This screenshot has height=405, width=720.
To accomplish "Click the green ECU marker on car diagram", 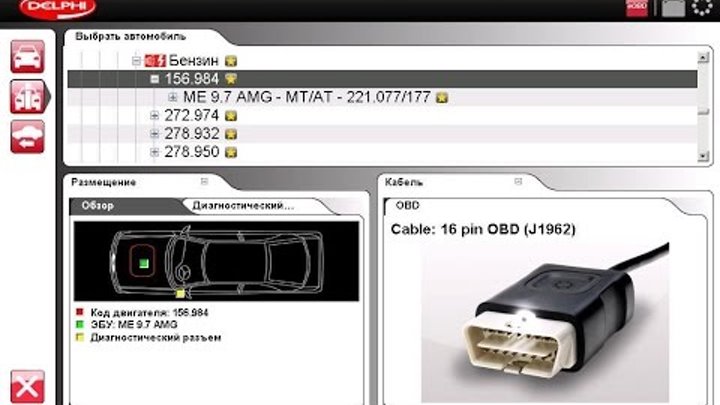I will (x=144, y=263).
